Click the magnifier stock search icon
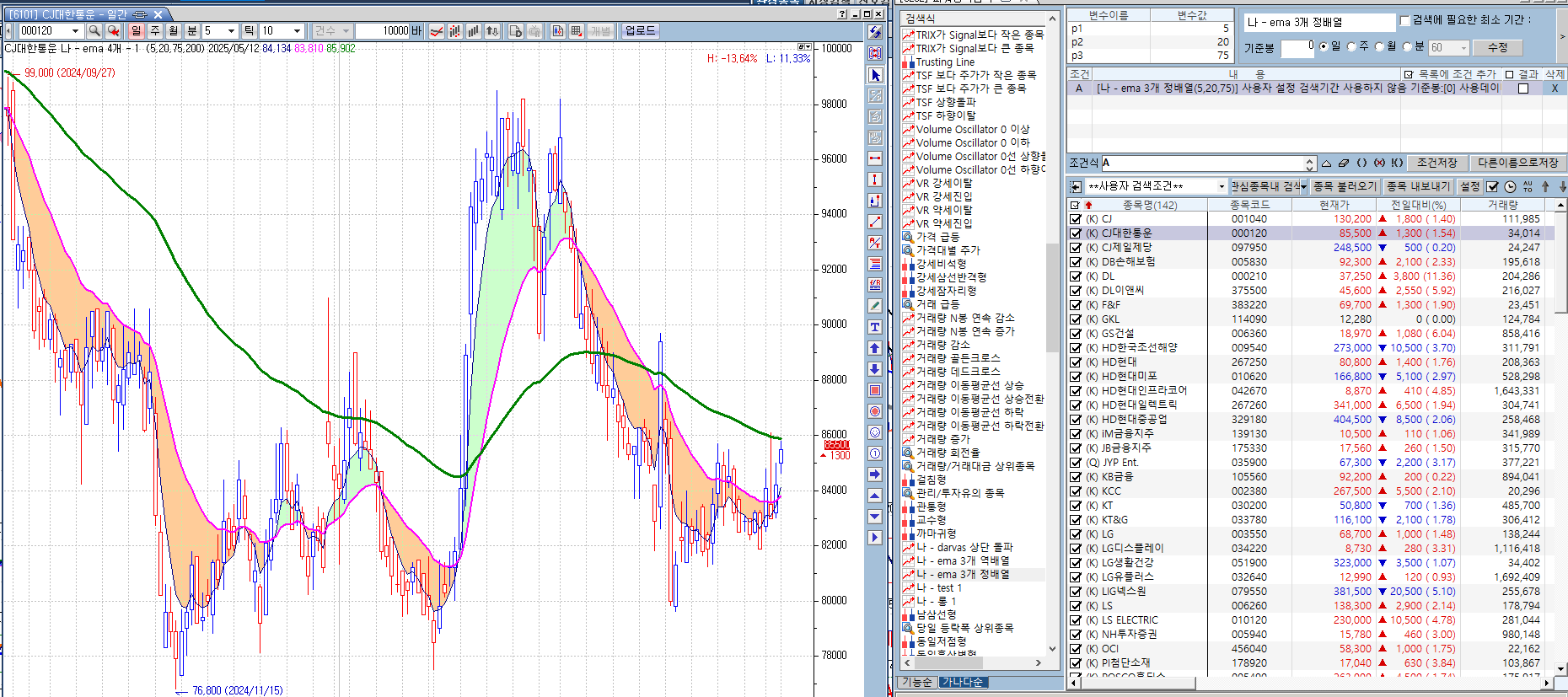Image resolution: width=1568 pixels, height=697 pixels. [94, 31]
